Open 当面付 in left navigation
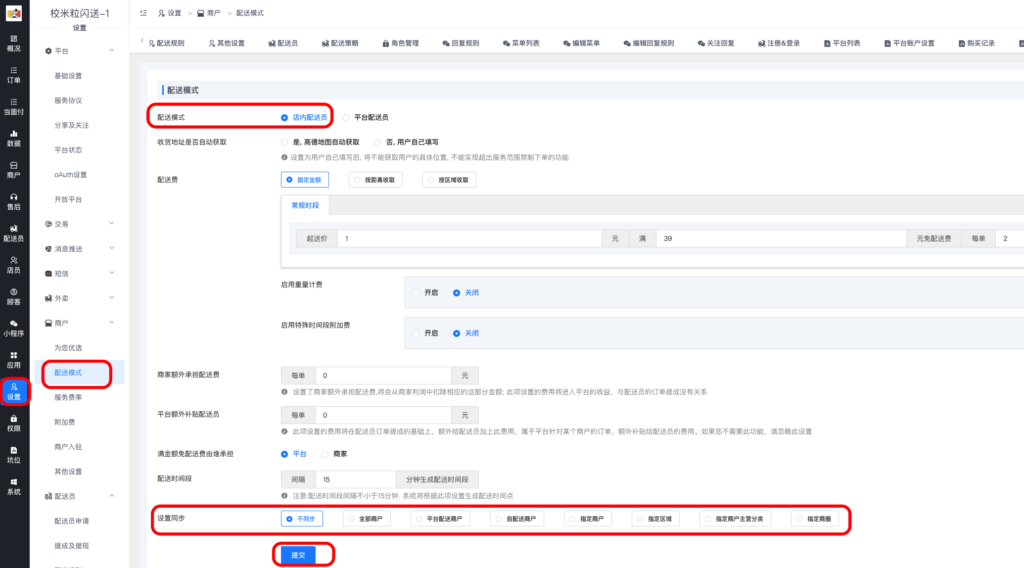The height and width of the screenshot is (568, 1024). 14,107
